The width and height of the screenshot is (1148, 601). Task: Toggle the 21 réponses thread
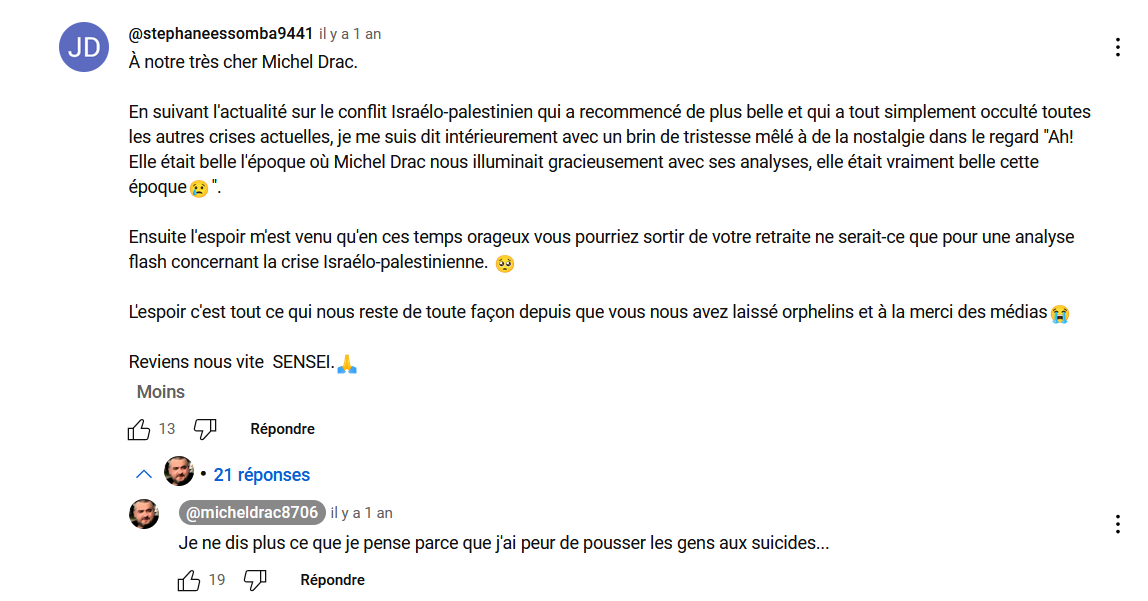tap(261, 474)
